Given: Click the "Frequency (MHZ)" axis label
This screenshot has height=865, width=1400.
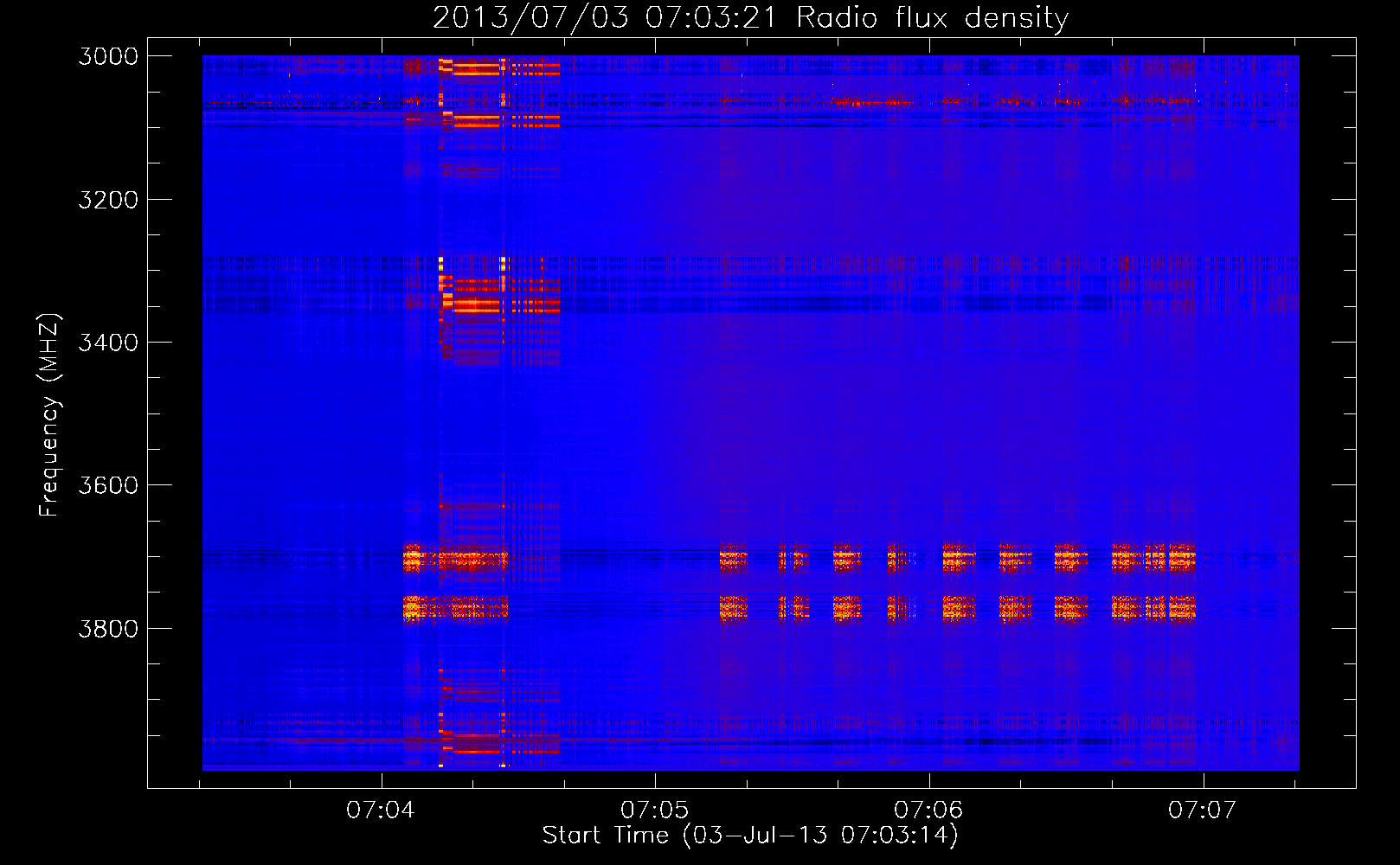Looking at the screenshot, I should 49,415.
